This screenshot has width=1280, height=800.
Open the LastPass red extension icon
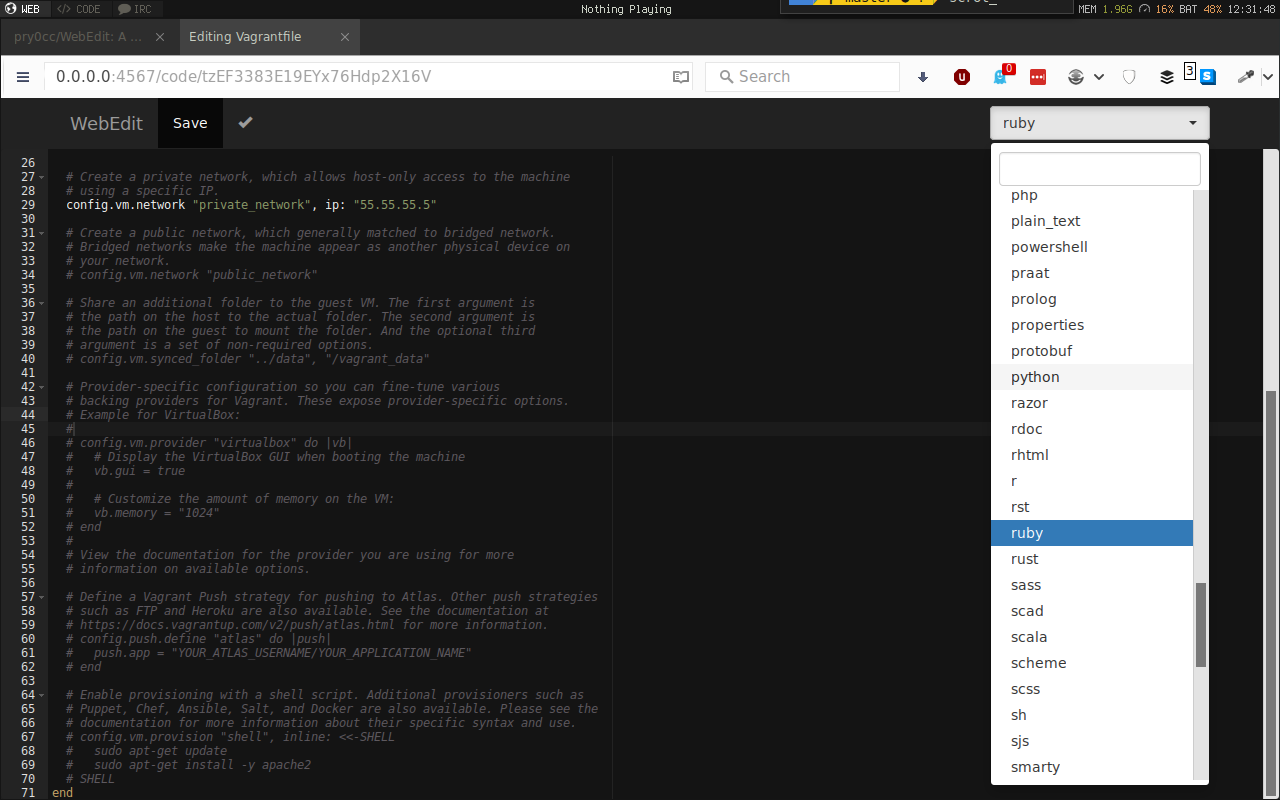coord(1038,77)
